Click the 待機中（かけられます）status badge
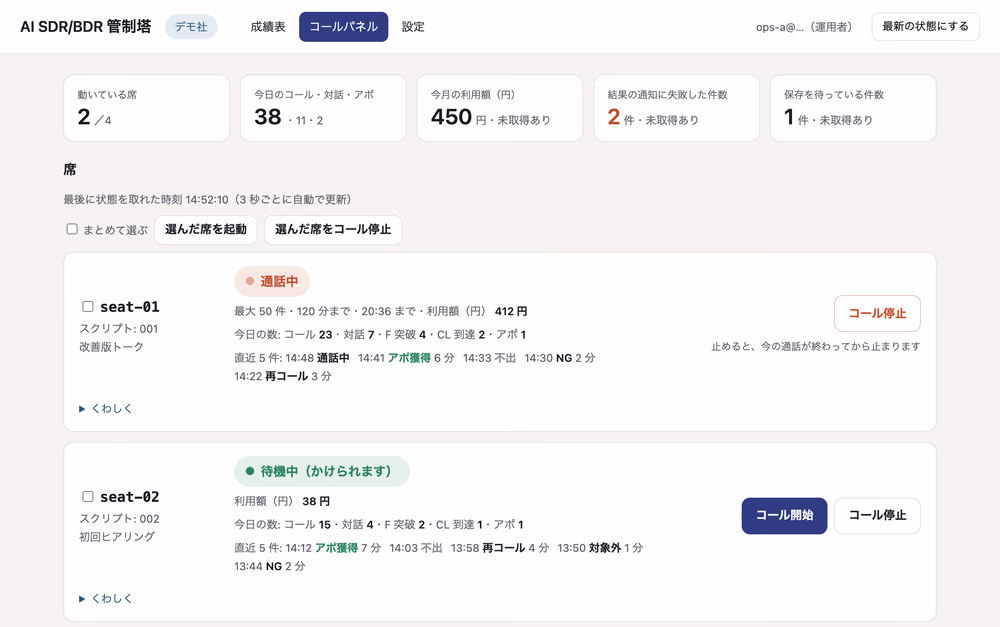The width and height of the screenshot is (1000, 627). pyautogui.click(x=322, y=471)
